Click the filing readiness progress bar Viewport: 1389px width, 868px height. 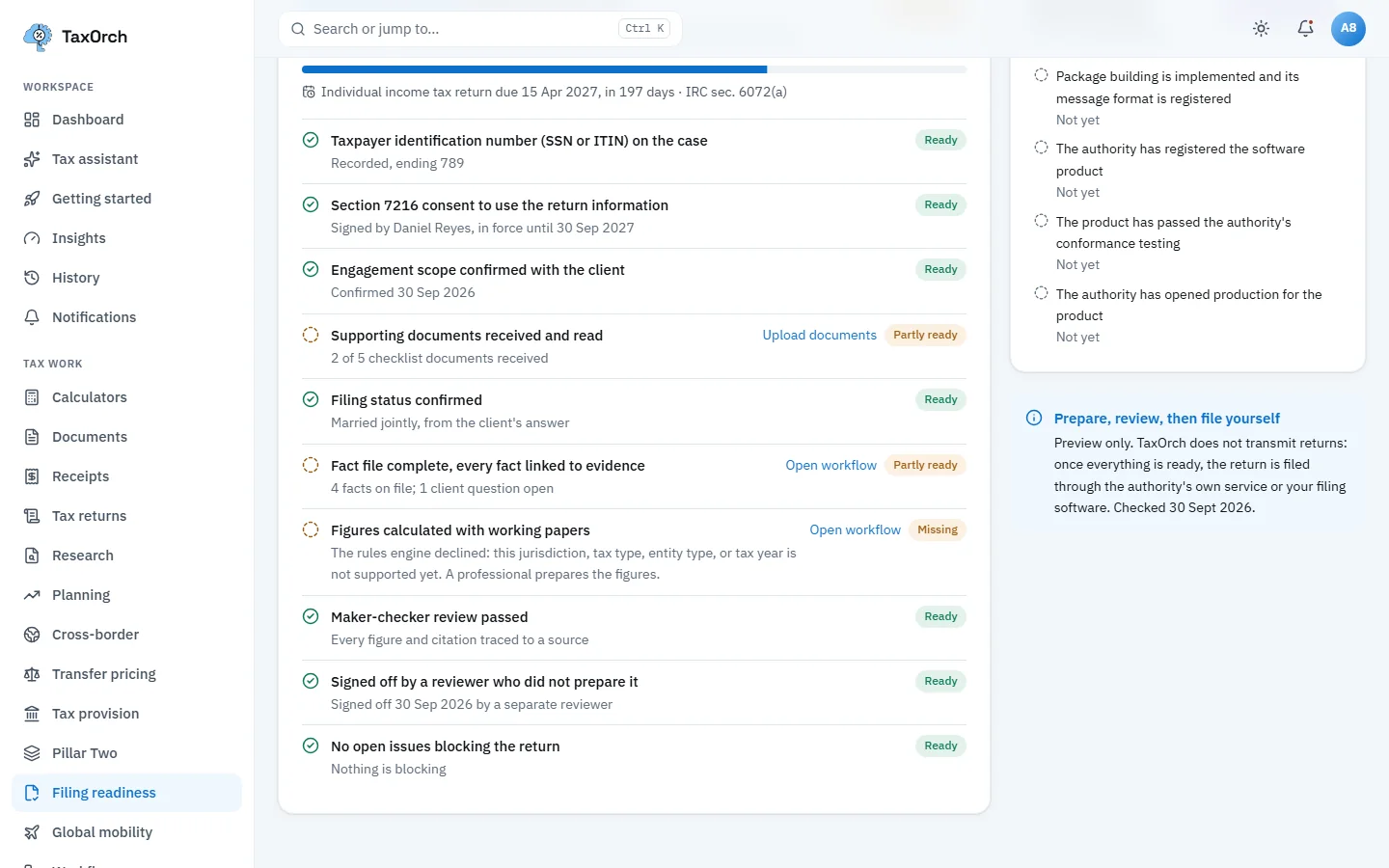(634, 69)
